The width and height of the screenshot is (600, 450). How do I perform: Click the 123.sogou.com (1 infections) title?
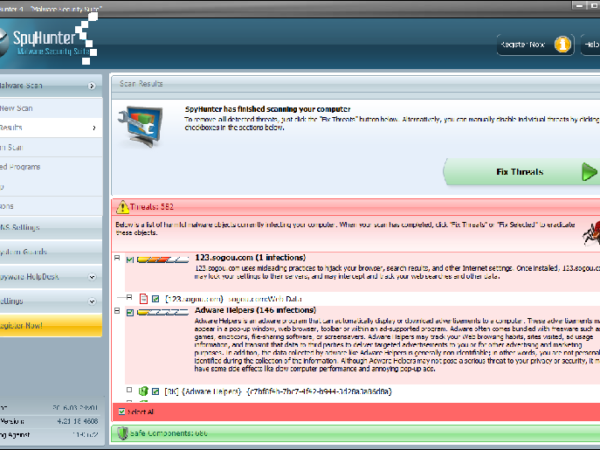click(x=250, y=258)
